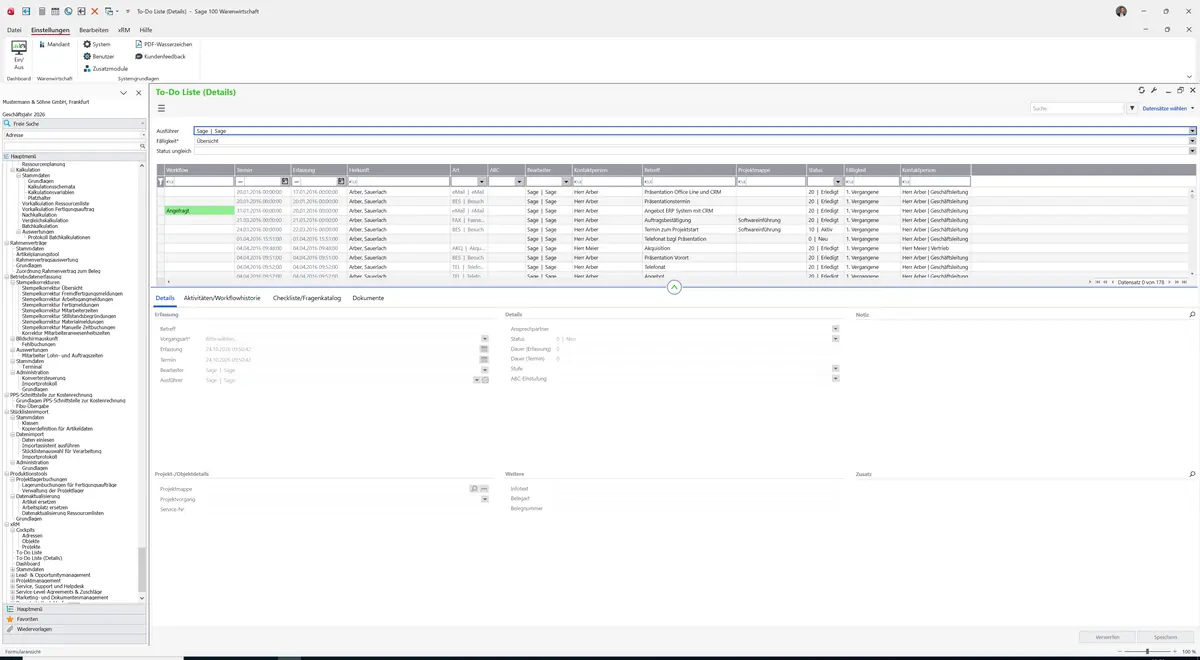1200x660 pixels.
Task: Open the Status ungleich dropdown arrow
Action: 1192,151
